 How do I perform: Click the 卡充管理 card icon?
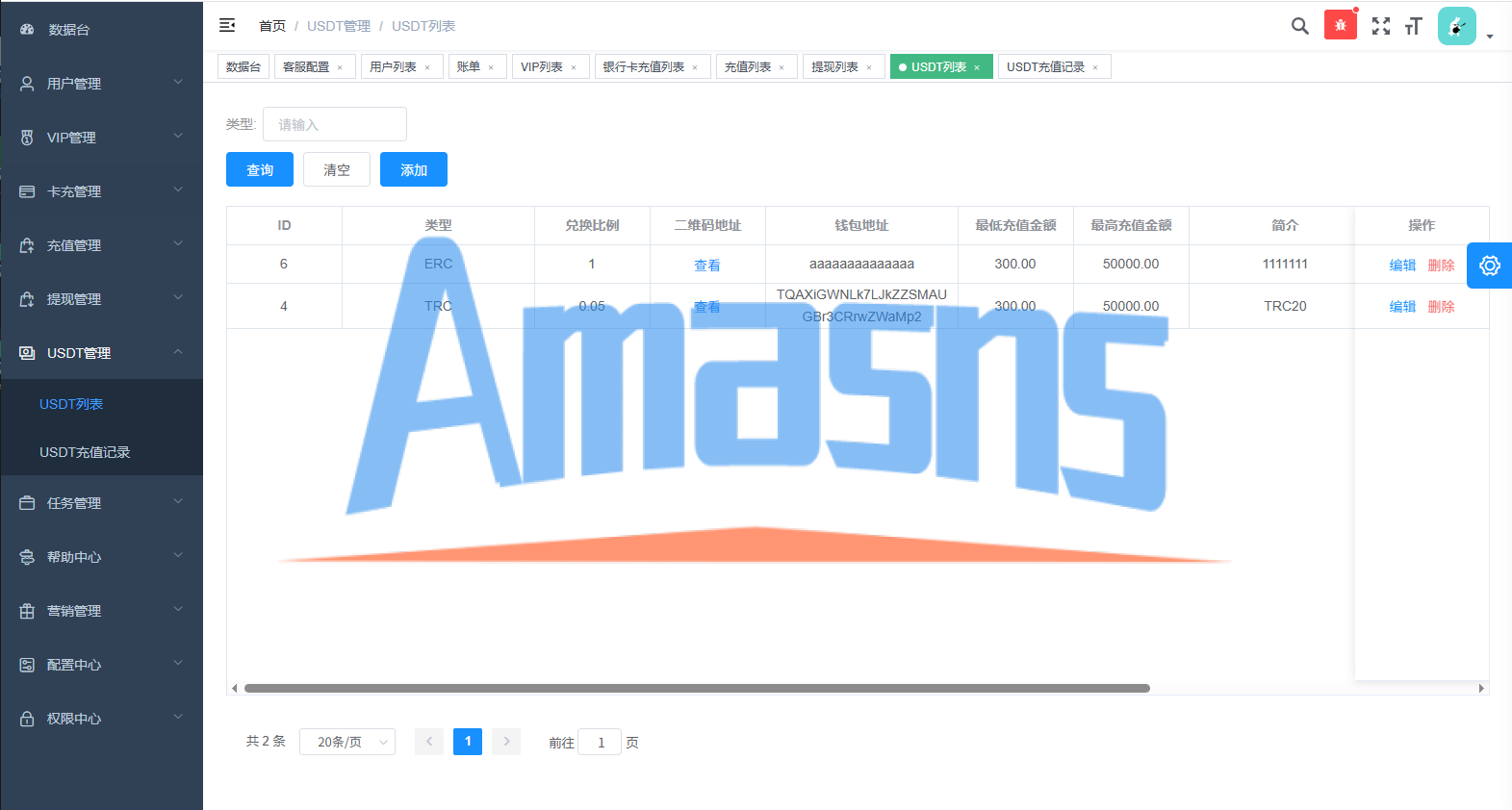click(x=27, y=191)
